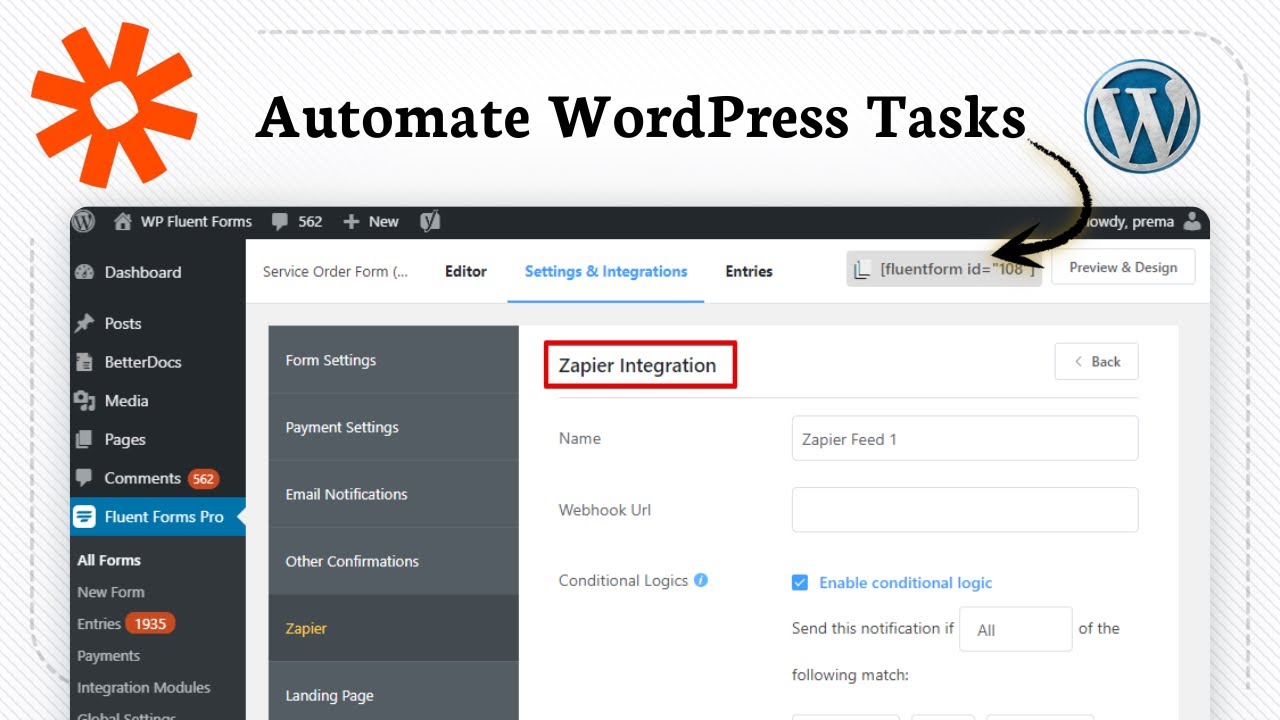Select the Settings & Integrations tab
This screenshot has width=1280, height=720.
606,271
